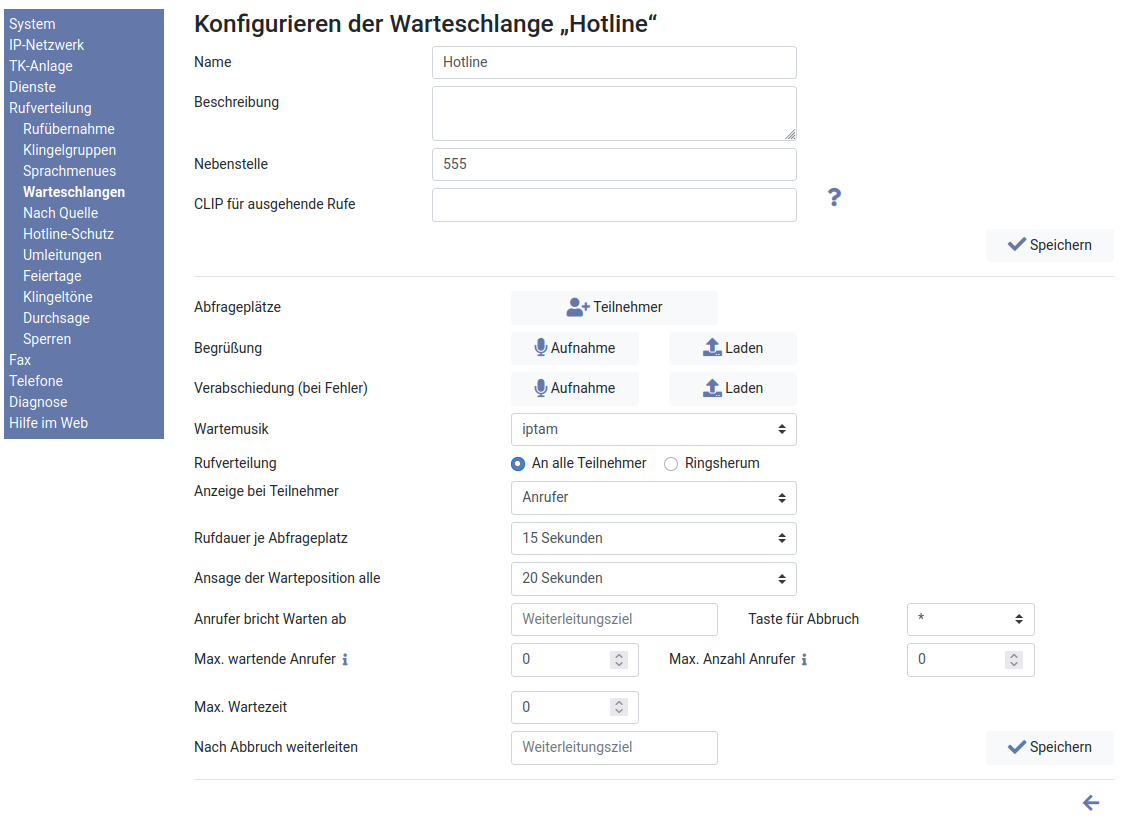The image size is (1130, 820).
Task: Open the Taste für Abbruch dropdown
Action: (x=970, y=619)
